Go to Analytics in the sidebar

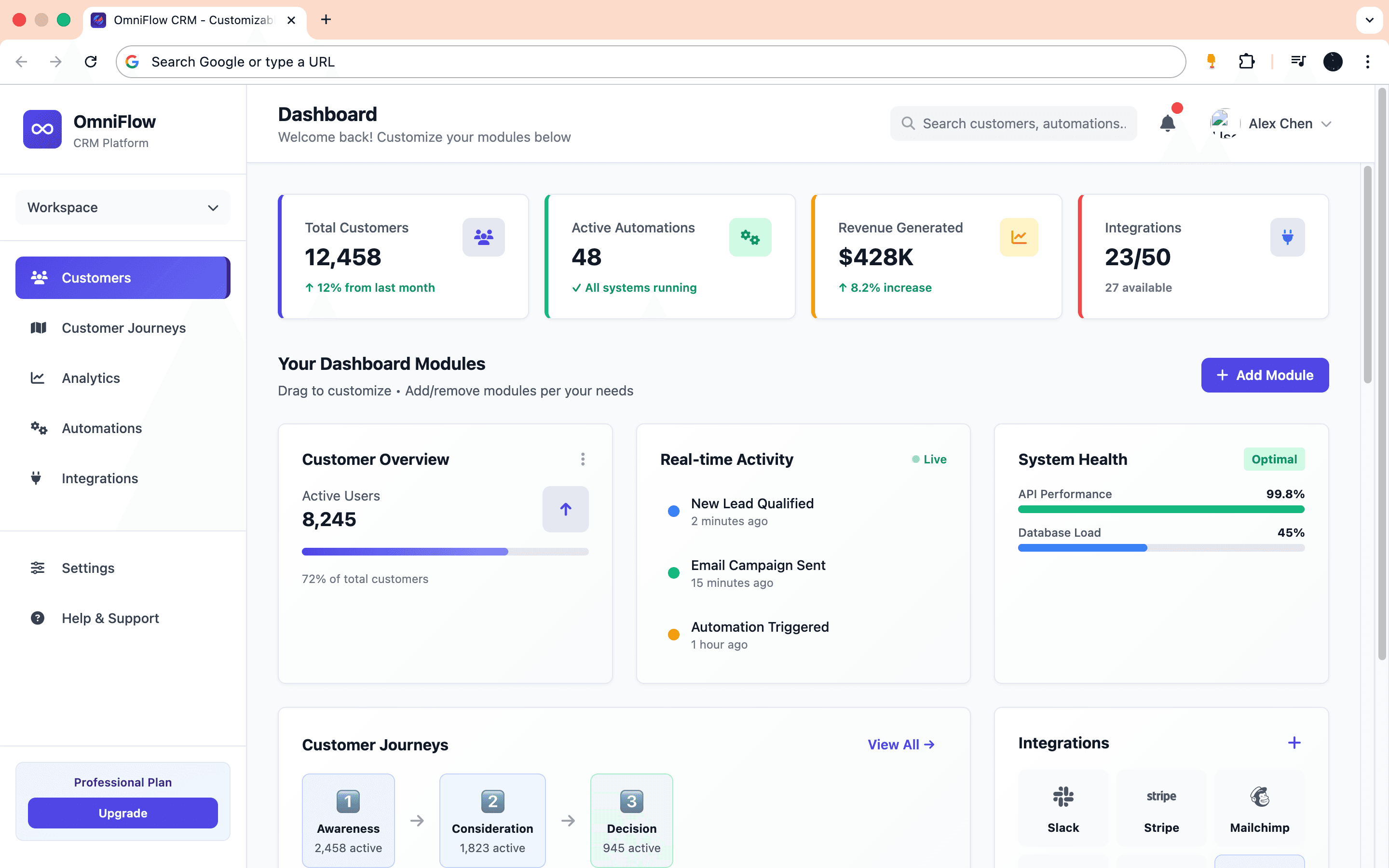point(91,378)
